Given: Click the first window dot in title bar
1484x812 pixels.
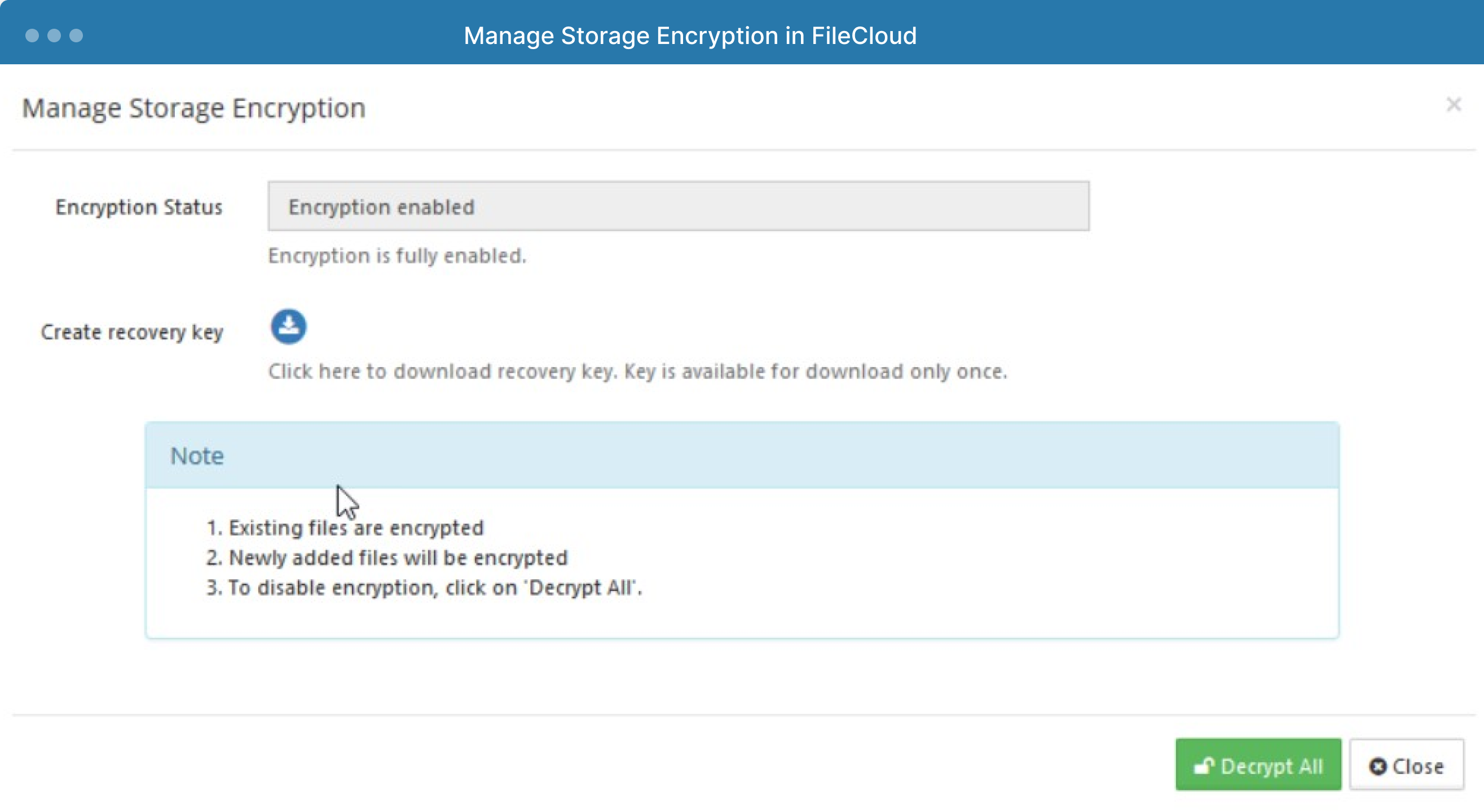Looking at the screenshot, I should pyautogui.click(x=32, y=36).
